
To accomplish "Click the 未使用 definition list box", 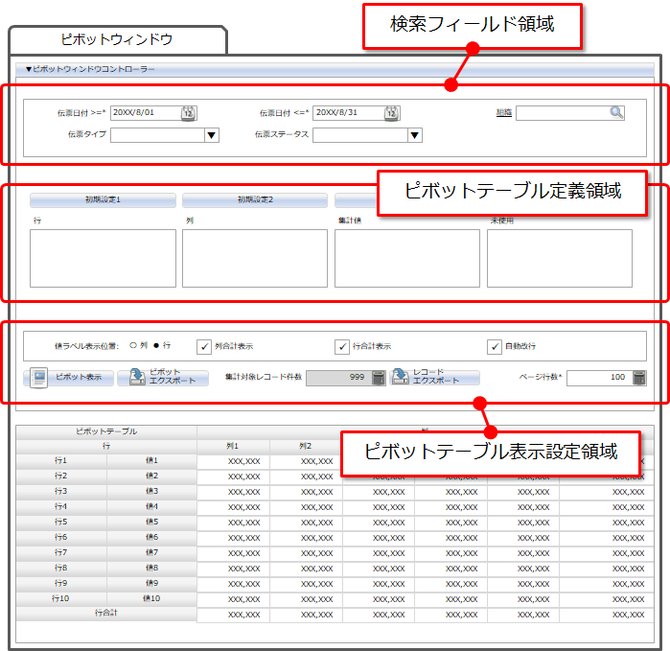I will point(560,258).
